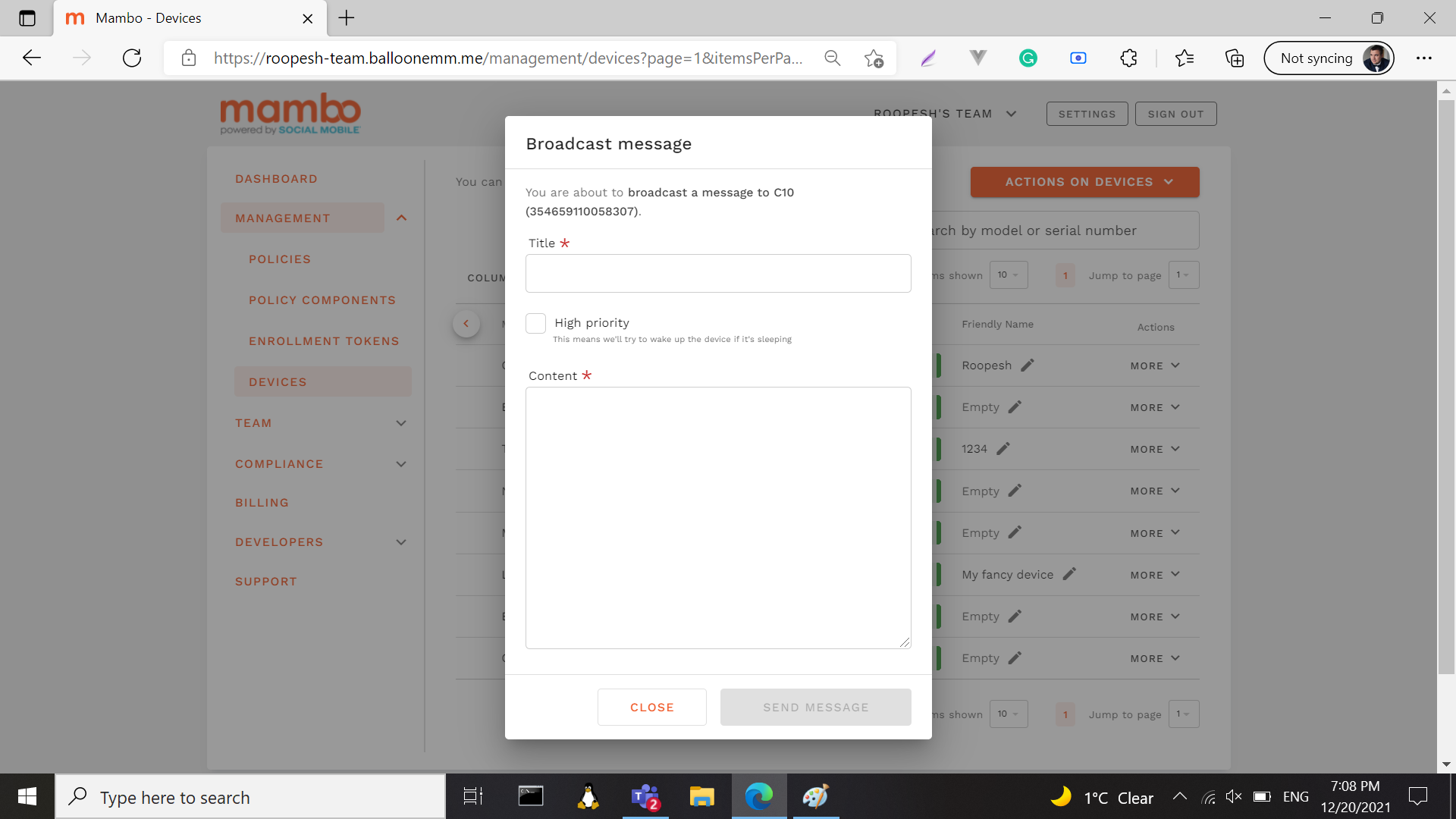Viewport: 1456px width, 819px height.
Task: Open browser Extensions puzzle icon
Action: [x=1128, y=58]
